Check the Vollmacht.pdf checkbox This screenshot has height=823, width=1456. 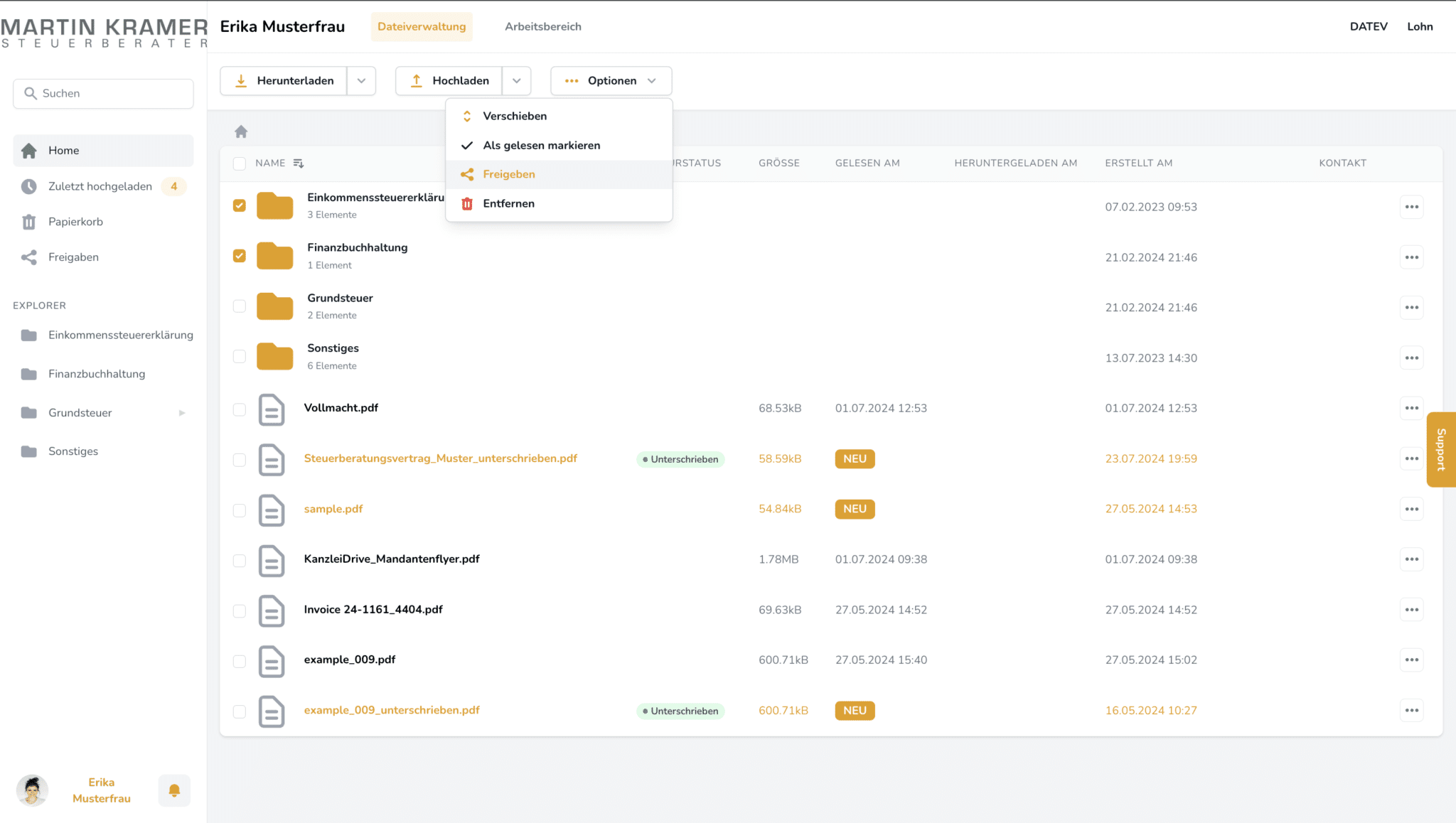240,409
